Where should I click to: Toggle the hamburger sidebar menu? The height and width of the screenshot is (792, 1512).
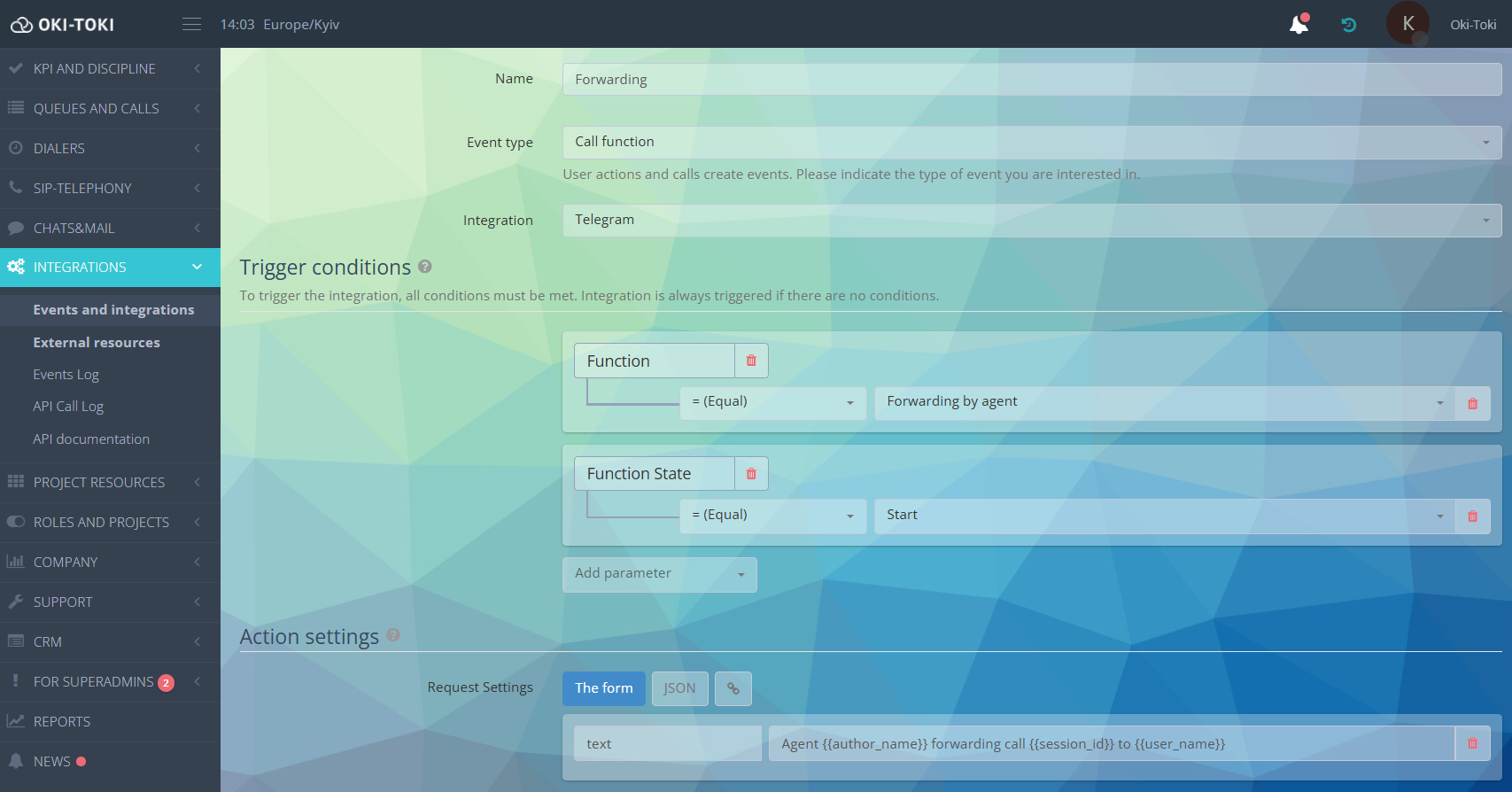[x=191, y=25]
